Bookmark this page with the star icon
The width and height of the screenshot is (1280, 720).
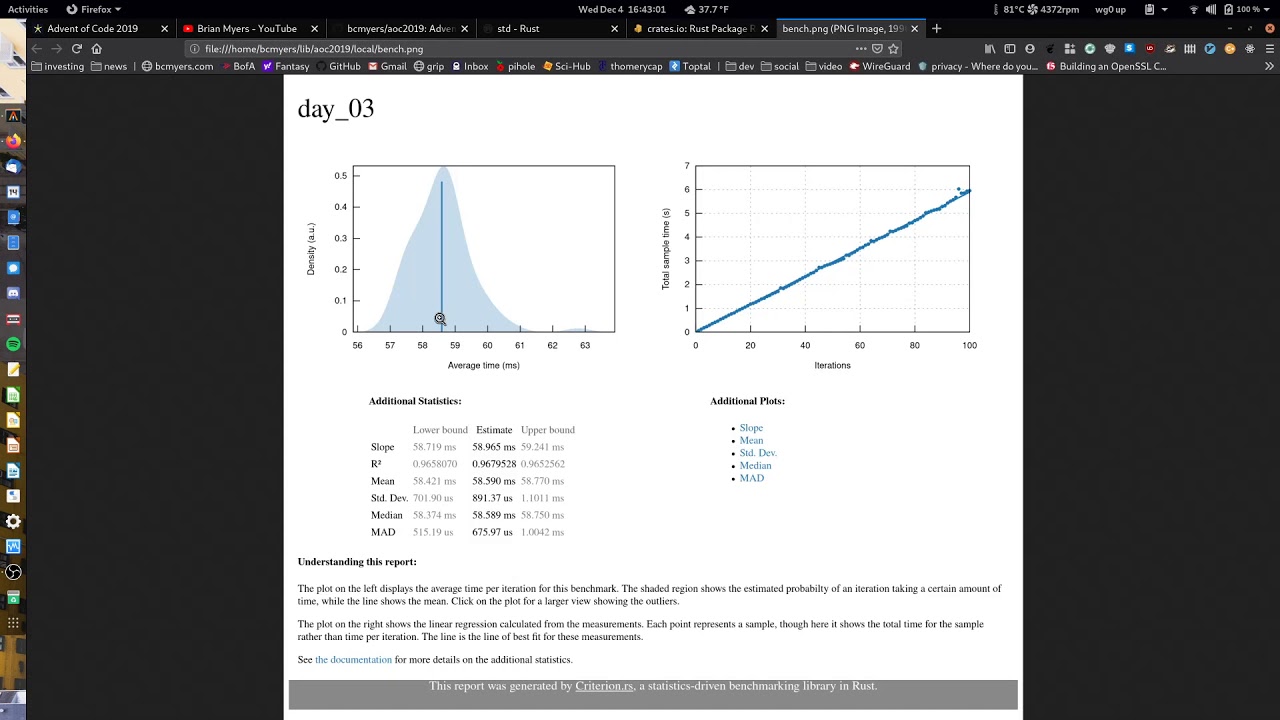tap(893, 48)
